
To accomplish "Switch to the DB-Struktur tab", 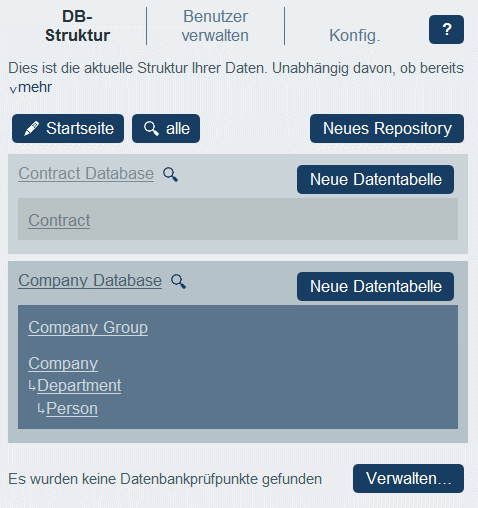I will pyautogui.click(x=77, y=26).
